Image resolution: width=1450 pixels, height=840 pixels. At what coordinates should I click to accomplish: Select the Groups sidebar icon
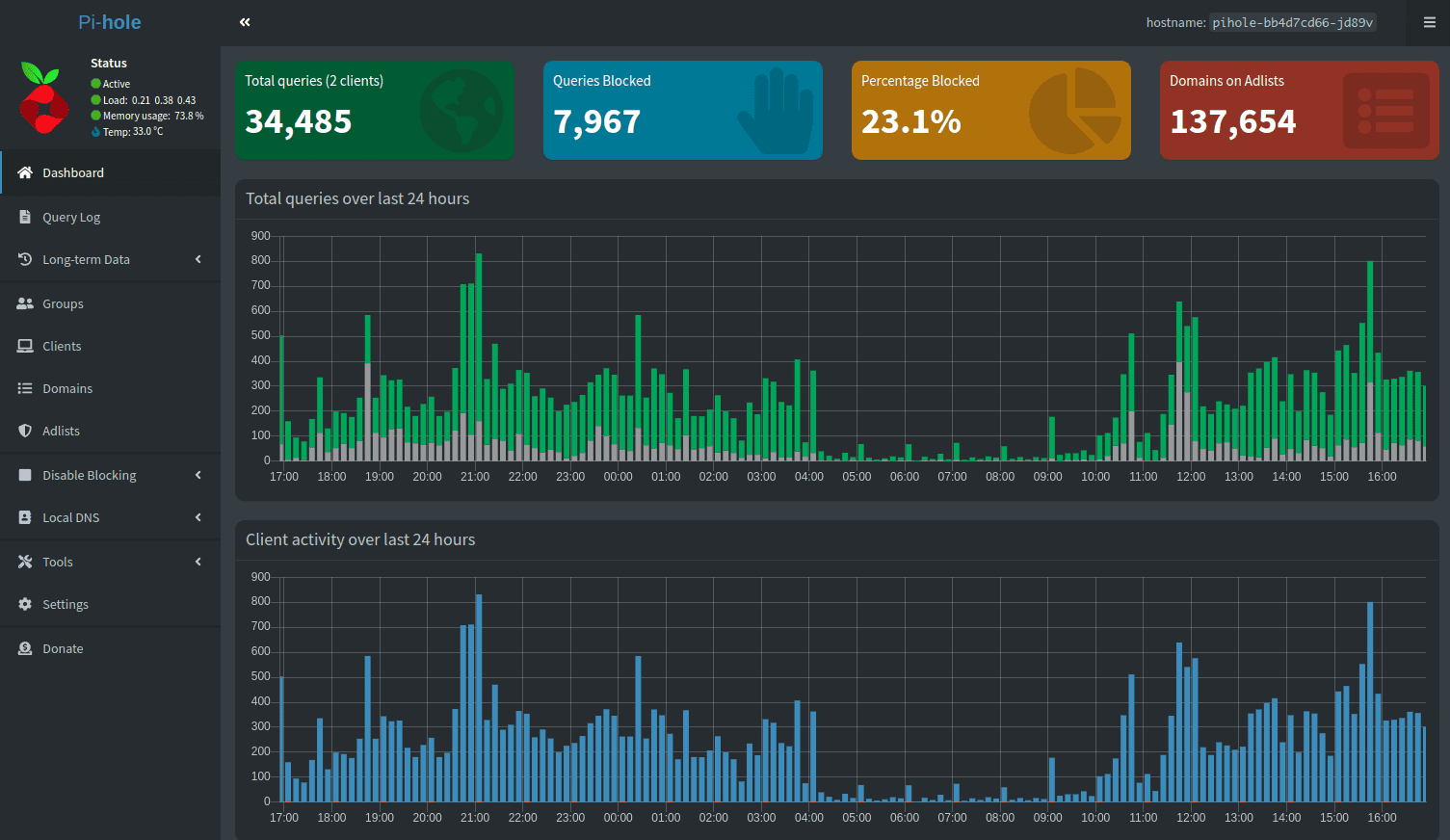[23, 303]
